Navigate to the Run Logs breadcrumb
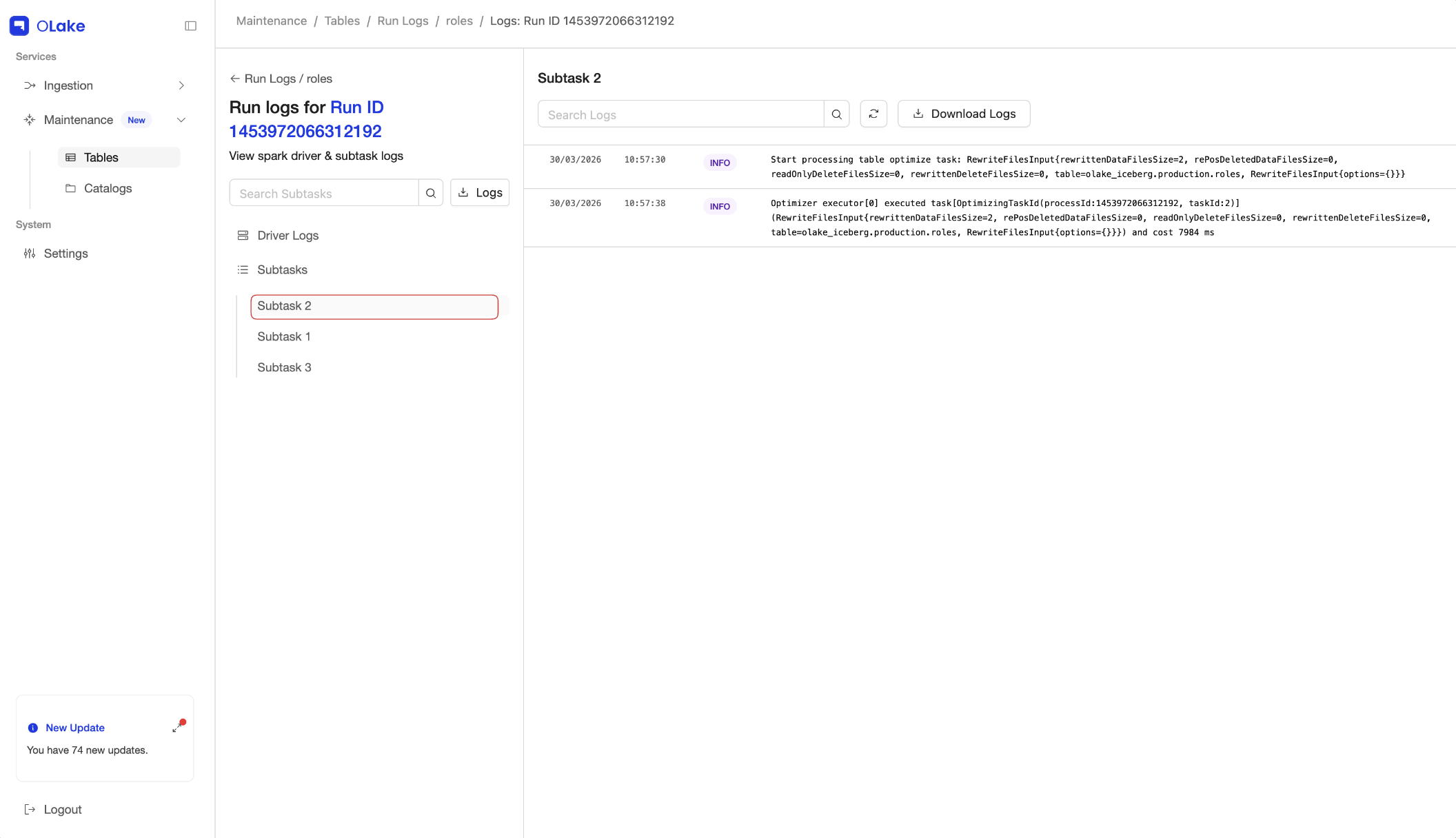 pos(403,21)
